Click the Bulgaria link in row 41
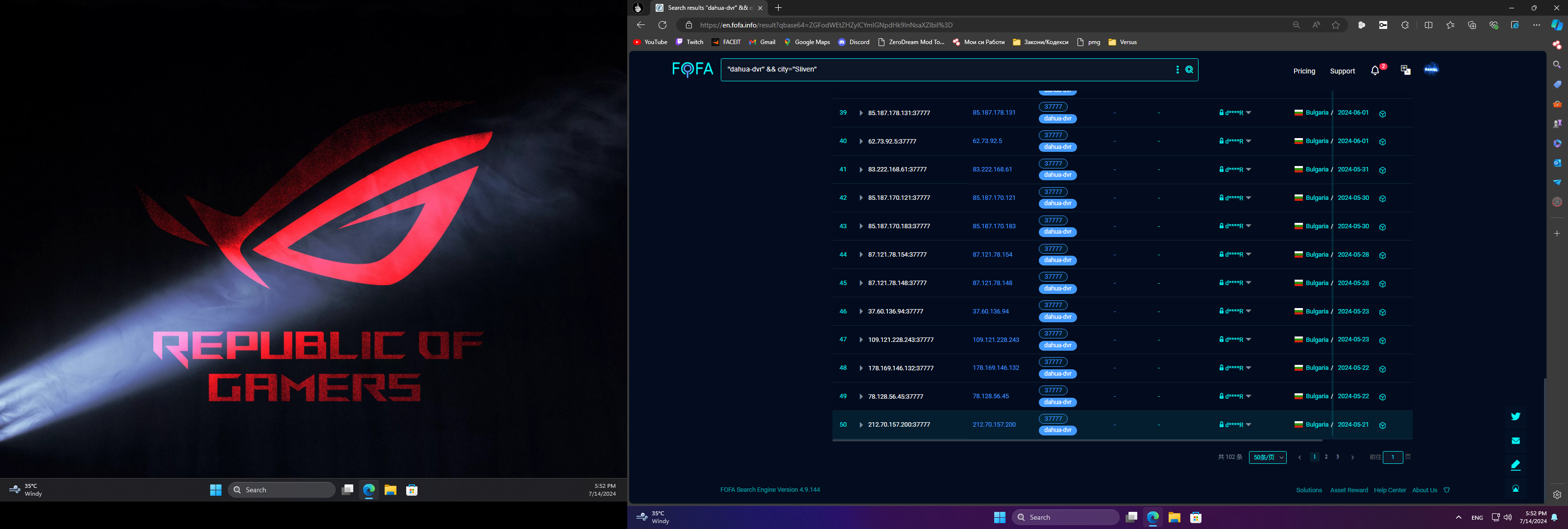 tap(1317, 170)
